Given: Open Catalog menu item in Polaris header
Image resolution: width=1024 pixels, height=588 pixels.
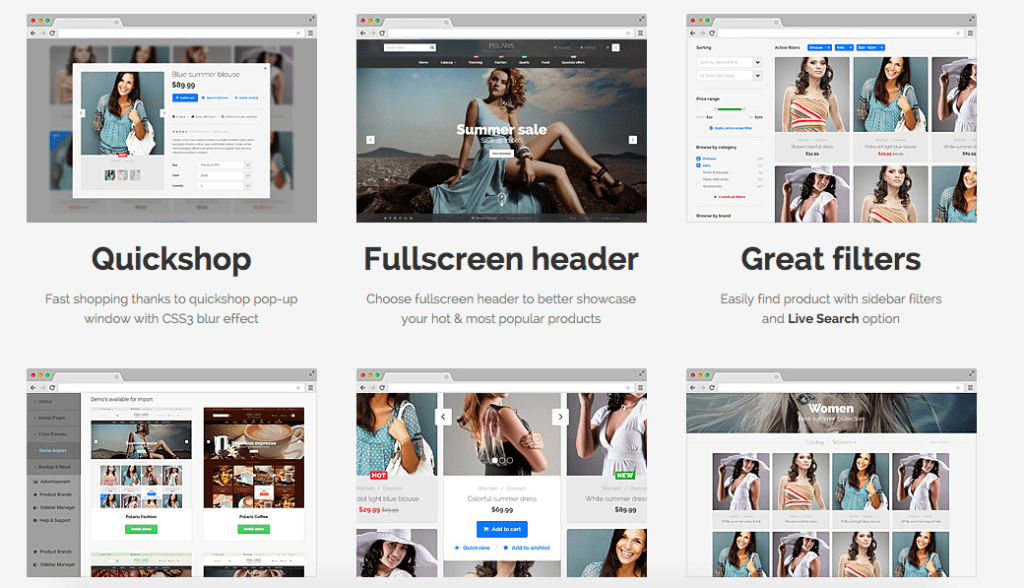Looking at the screenshot, I should pyautogui.click(x=447, y=62).
